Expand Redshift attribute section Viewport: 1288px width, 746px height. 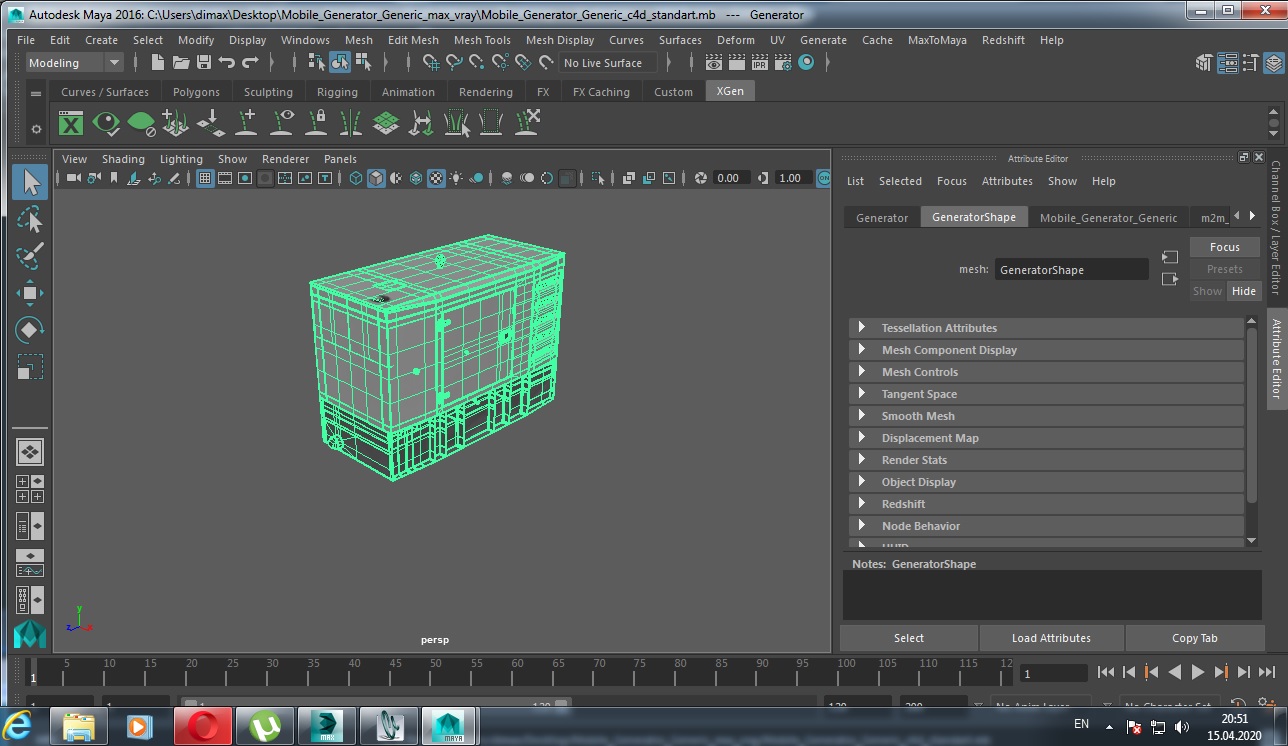click(x=1047, y=504)
